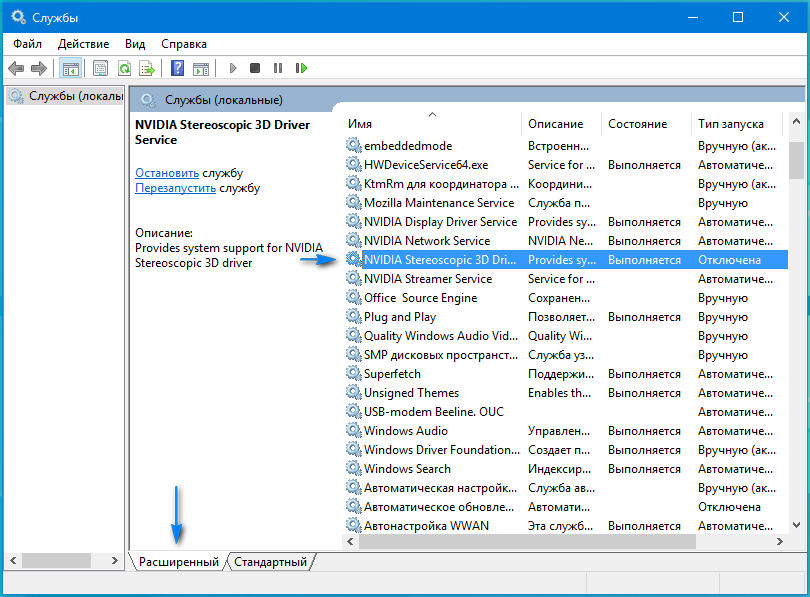The image size is (810, 597).
Task: Open the Справка menu
Action: click(x=184, y=44)
